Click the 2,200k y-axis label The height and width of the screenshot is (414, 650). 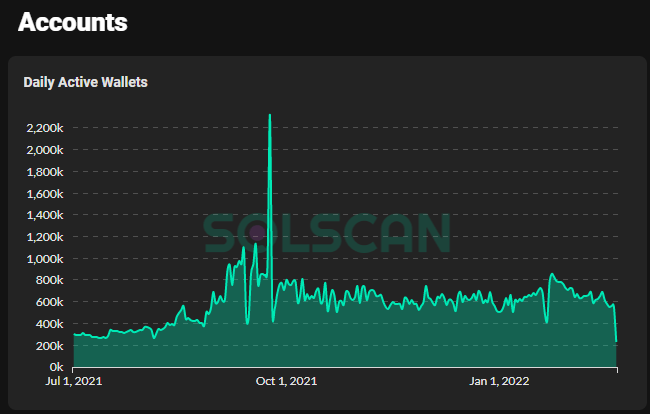(x=45, y=128)
